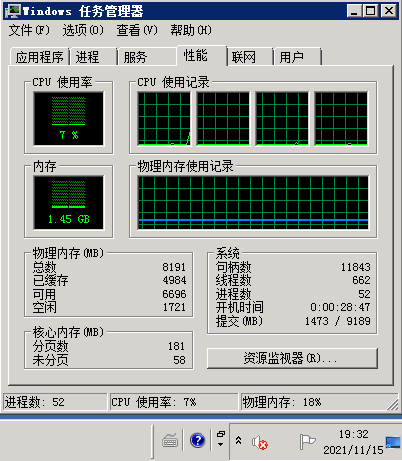Viewport: 402px width, 461px height.
Task: Click the Task Manager title bar icon
Action: click(x=13, y=11)
